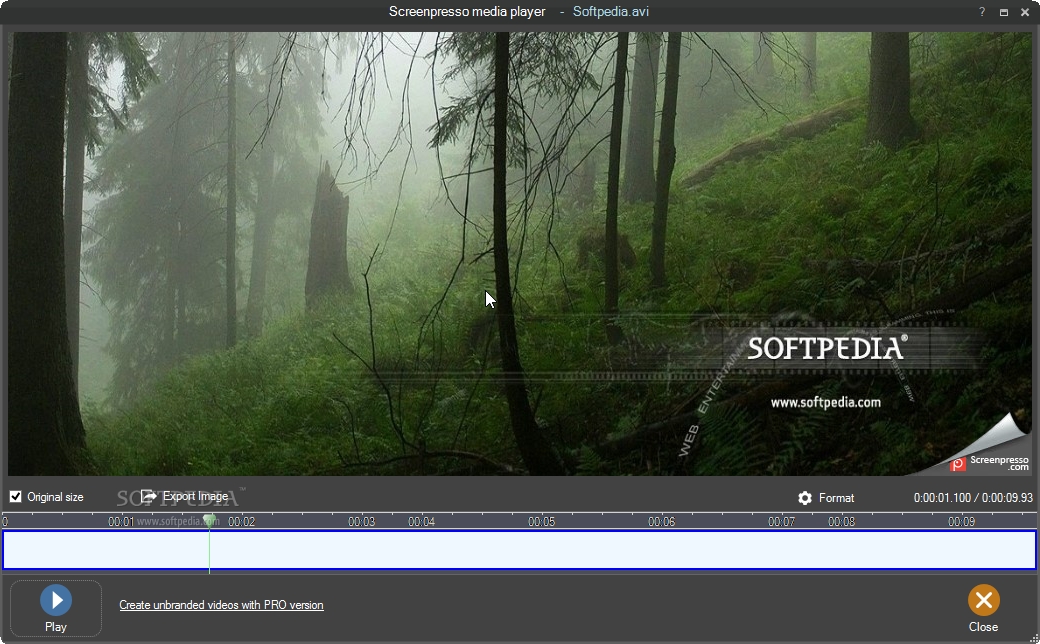
Task: Click the orange Close button icon
Action: (x=983, y=600)
